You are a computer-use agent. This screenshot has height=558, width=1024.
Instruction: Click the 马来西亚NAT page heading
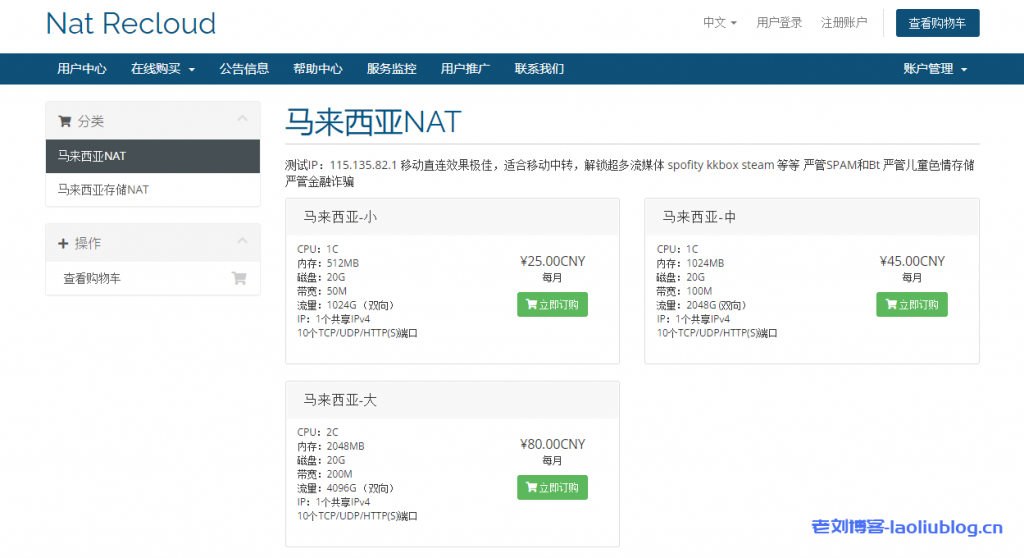[x=374, y=122]
